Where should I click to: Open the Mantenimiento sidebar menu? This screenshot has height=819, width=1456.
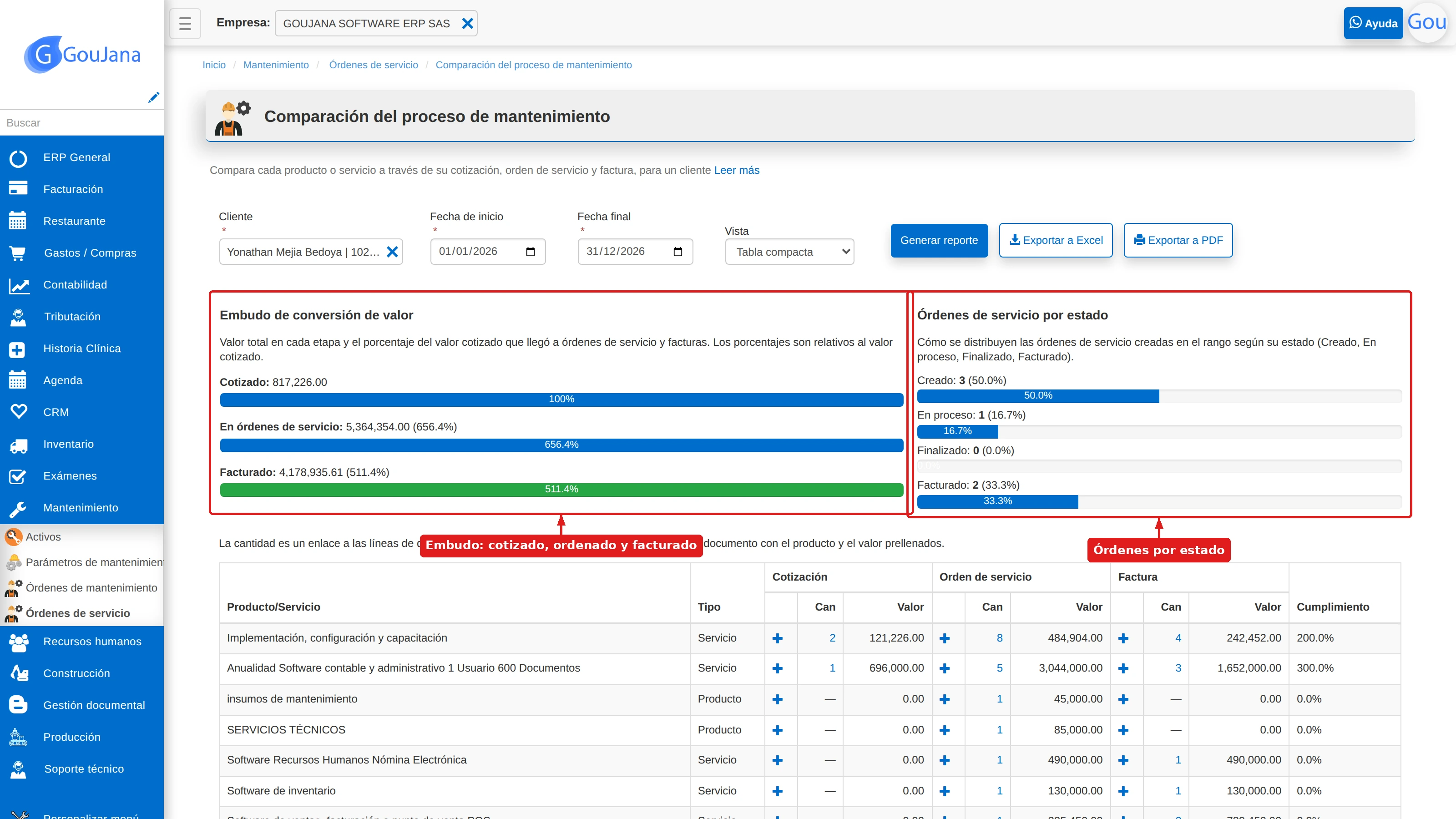[x=82, y=508]
